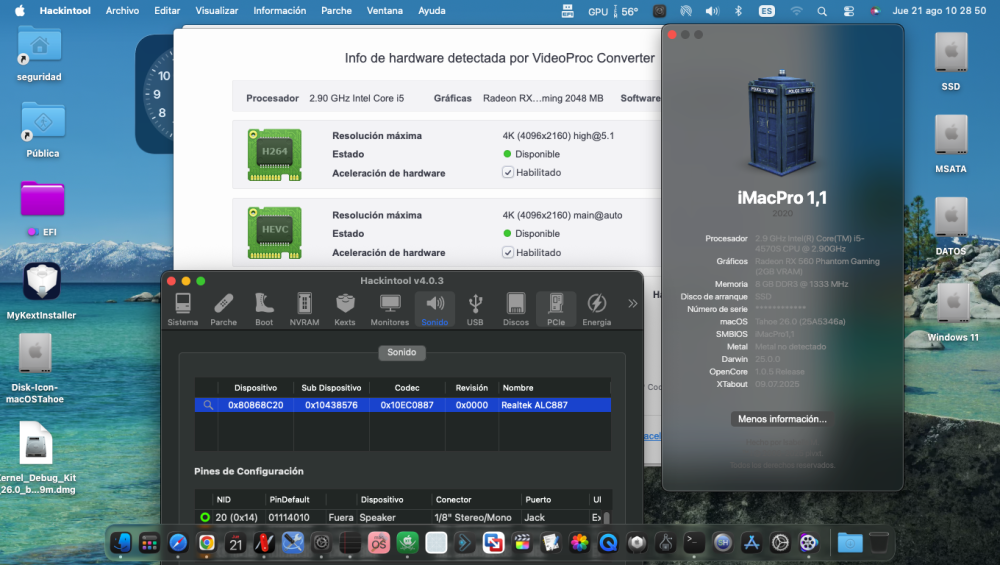Open the seguridad folder on desktop

(x=40, y=54)
